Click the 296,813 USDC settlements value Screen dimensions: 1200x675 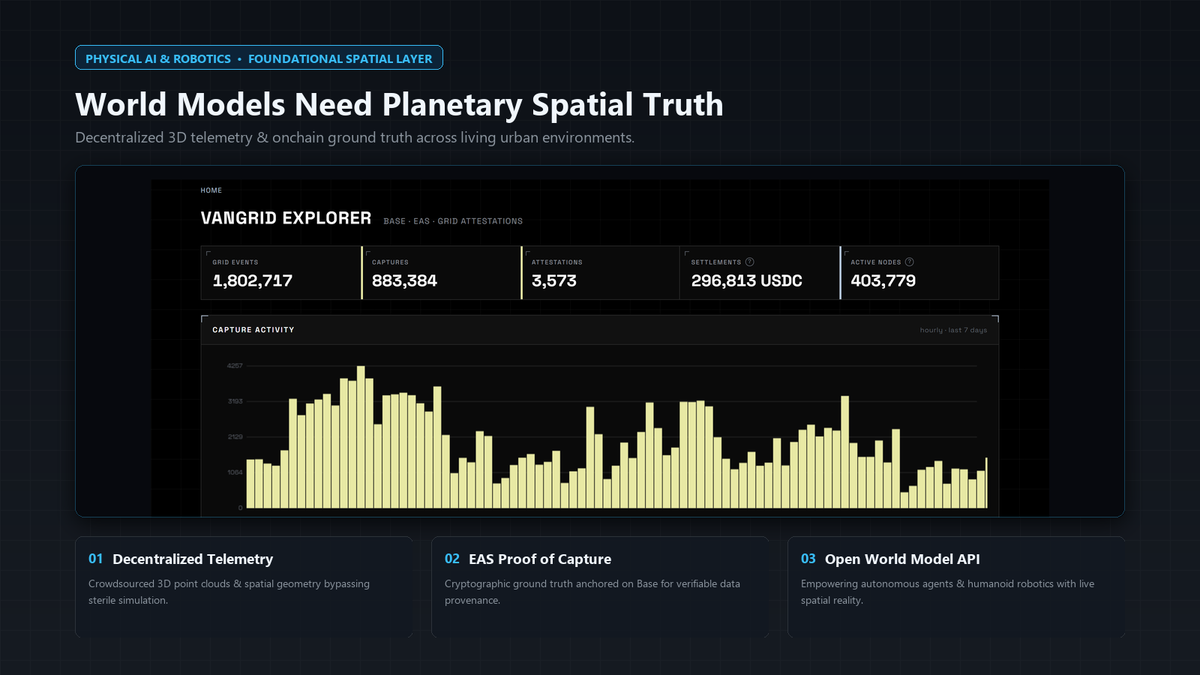747,281
